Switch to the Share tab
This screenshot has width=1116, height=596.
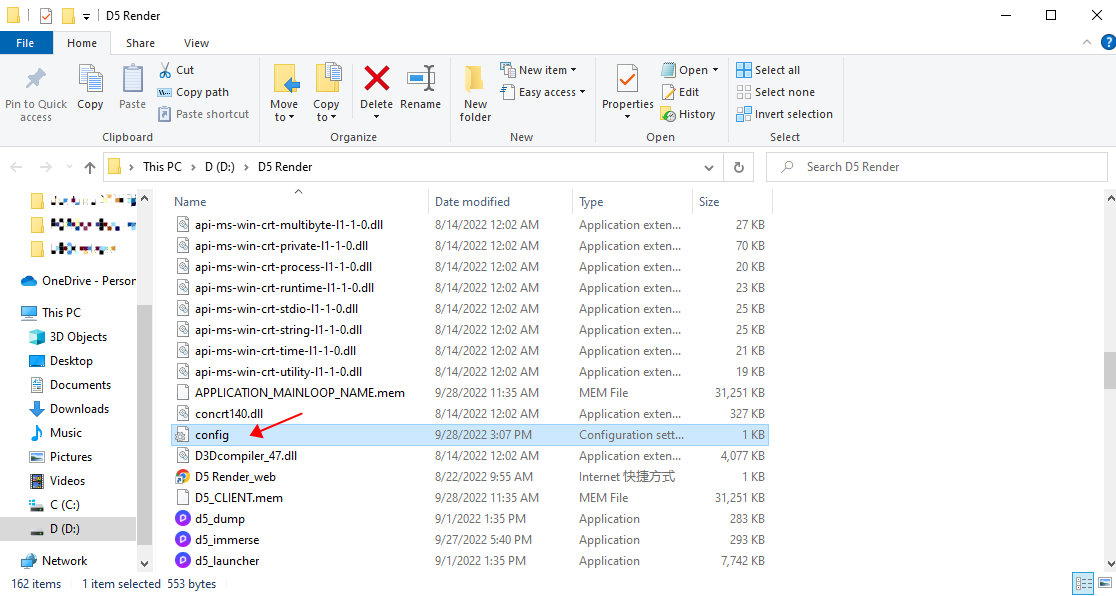pos(140,42)
